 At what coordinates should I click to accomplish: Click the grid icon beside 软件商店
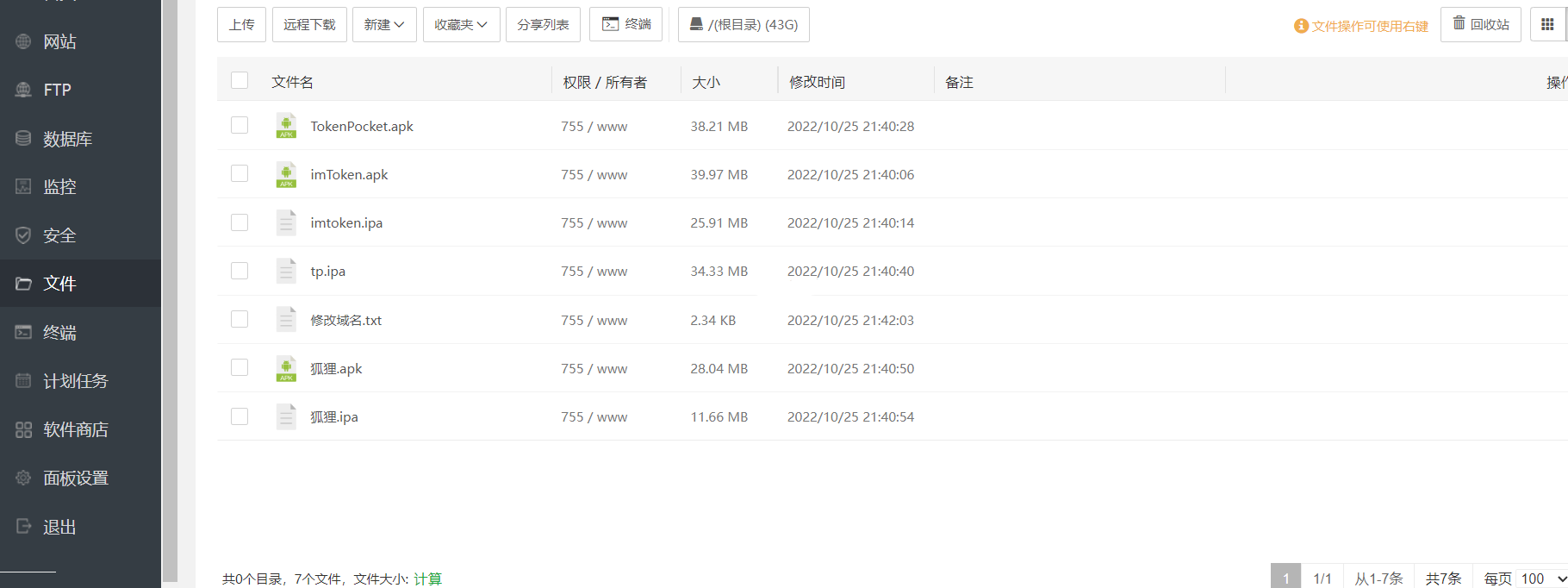pyautogui.click(x=23, y=429)
